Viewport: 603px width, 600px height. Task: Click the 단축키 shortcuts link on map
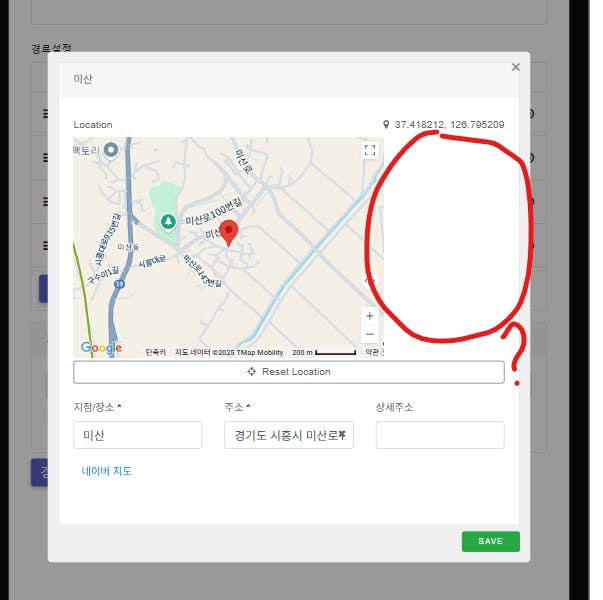click(155, 352)
